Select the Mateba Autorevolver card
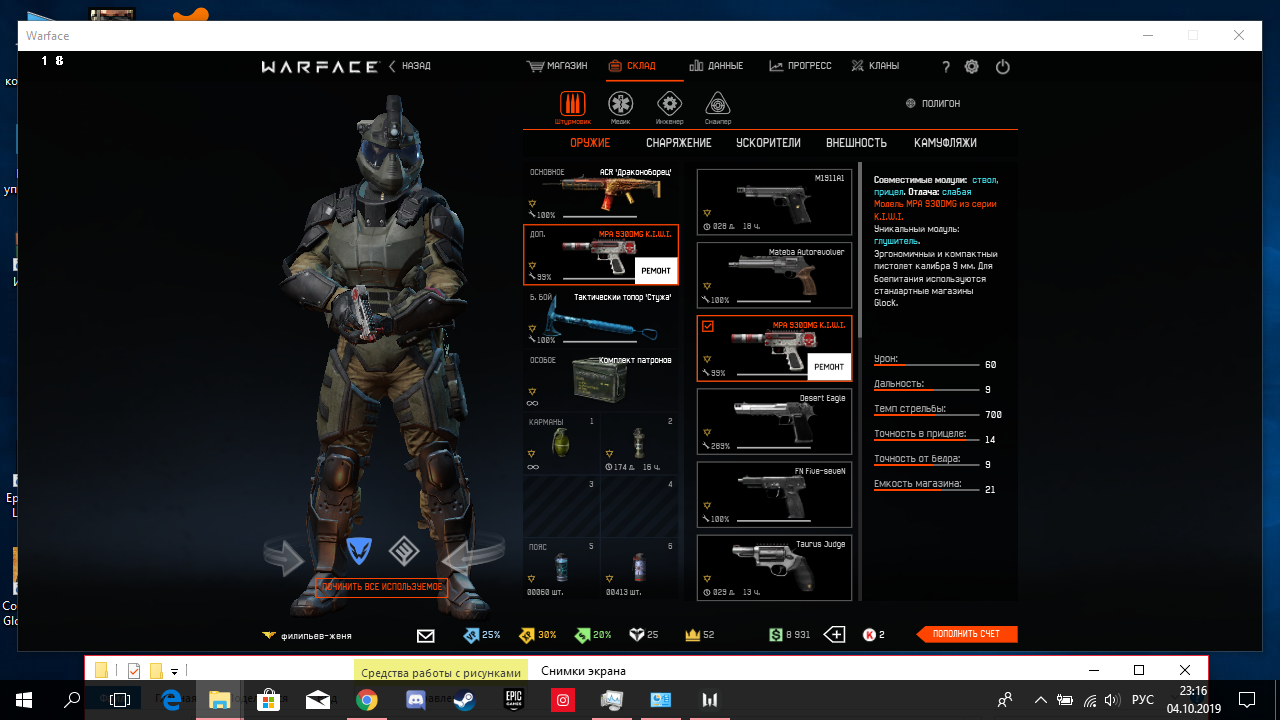The height and width of the screenshot is (720, 1280). click(774, 275)
